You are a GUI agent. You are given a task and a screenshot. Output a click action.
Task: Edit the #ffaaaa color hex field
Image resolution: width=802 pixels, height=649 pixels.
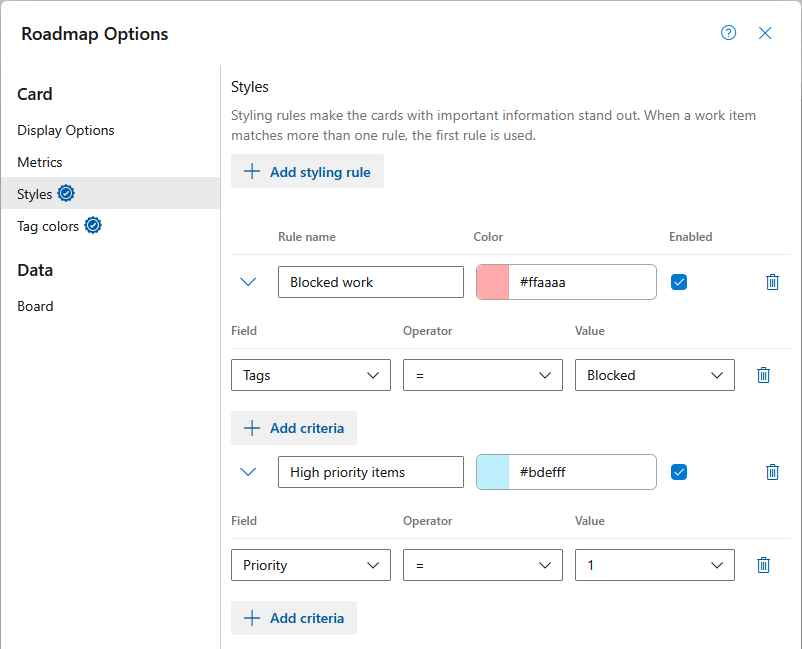(583, 282)
